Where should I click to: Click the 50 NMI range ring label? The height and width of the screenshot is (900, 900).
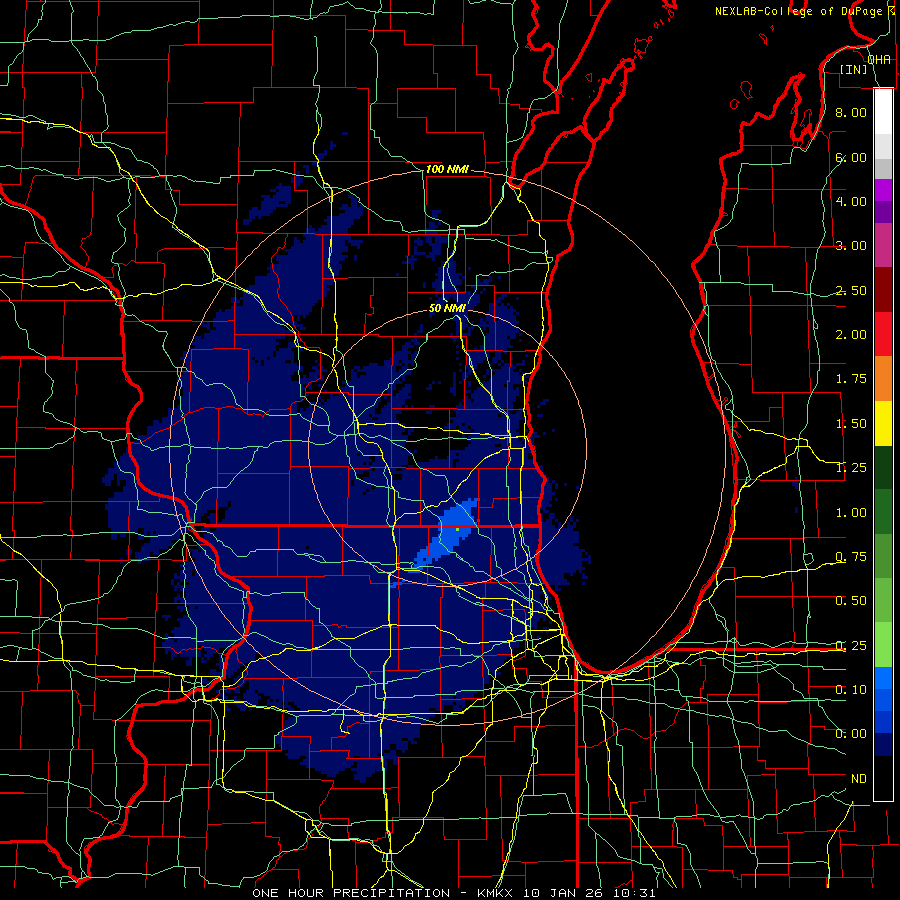pos(447,308)
